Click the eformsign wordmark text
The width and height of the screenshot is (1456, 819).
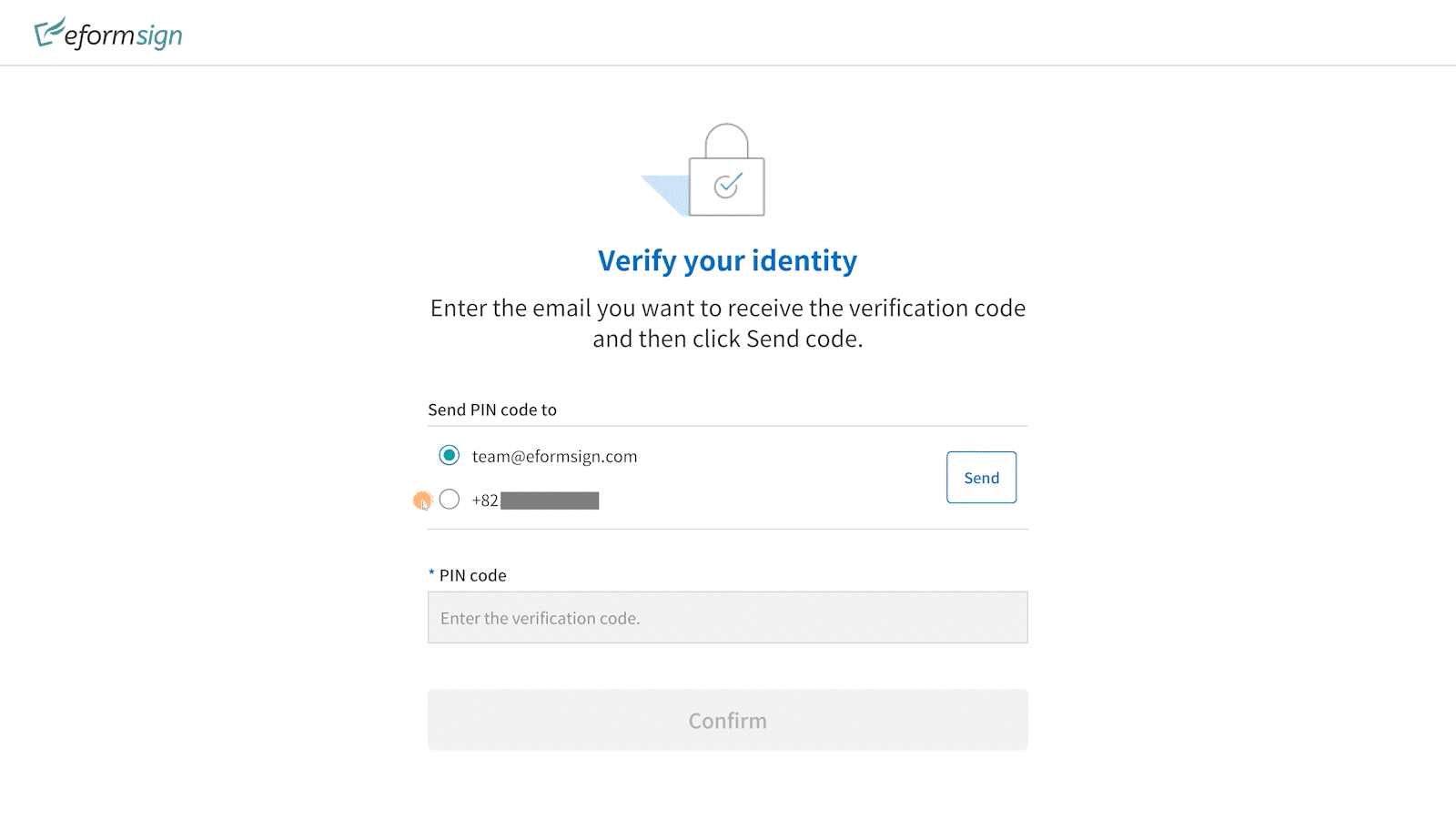click(x=123, y=36)
